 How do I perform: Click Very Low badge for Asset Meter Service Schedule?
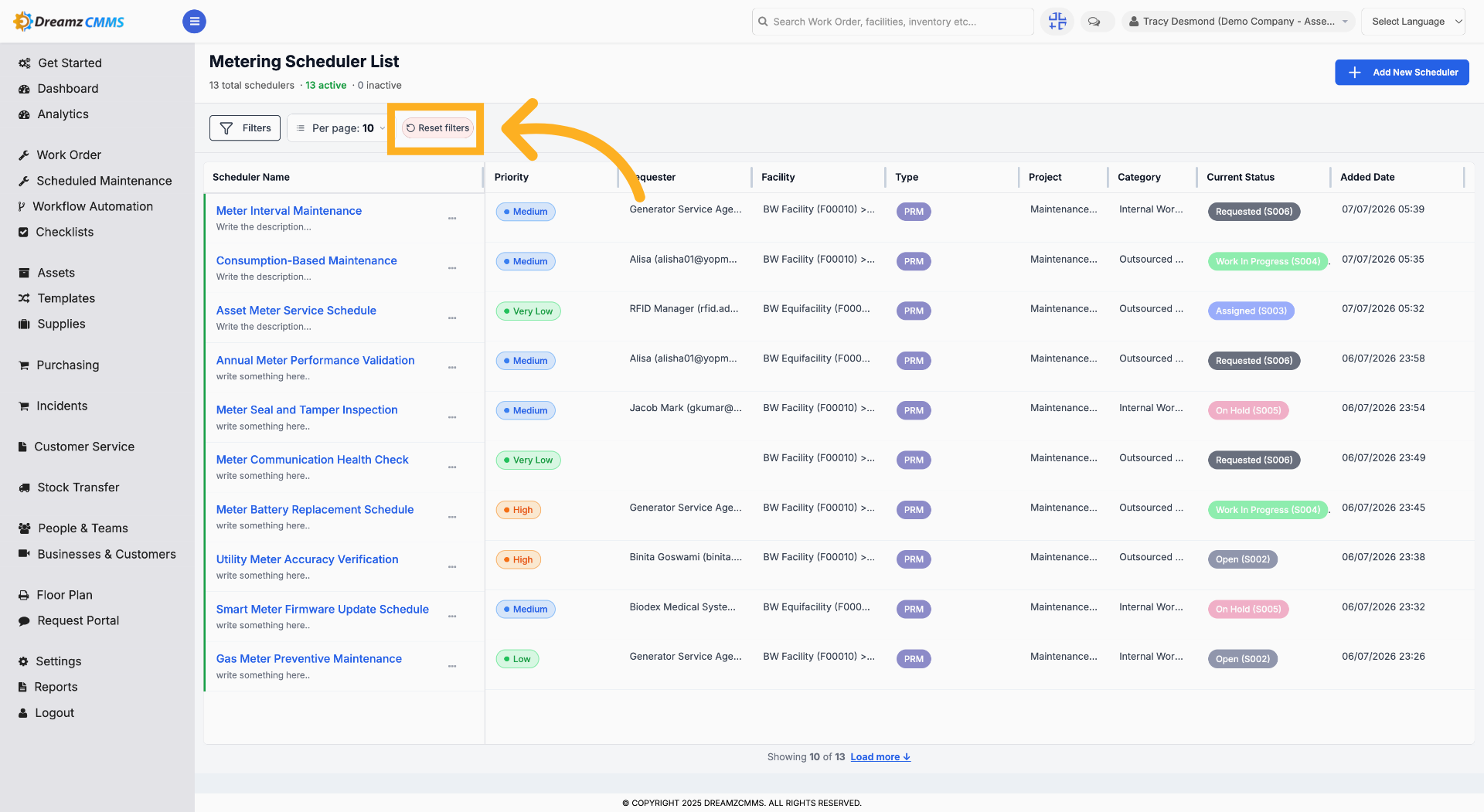(528, 311)
